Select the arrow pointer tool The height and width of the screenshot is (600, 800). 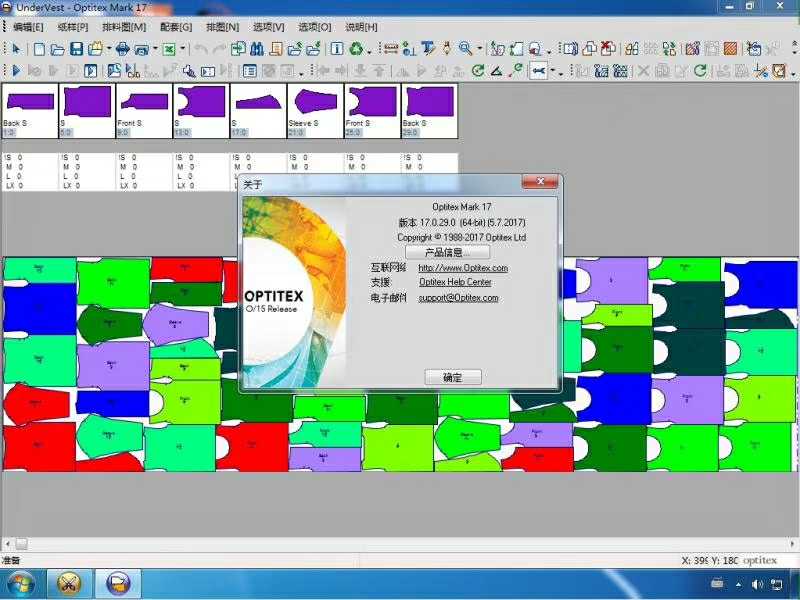16,49
